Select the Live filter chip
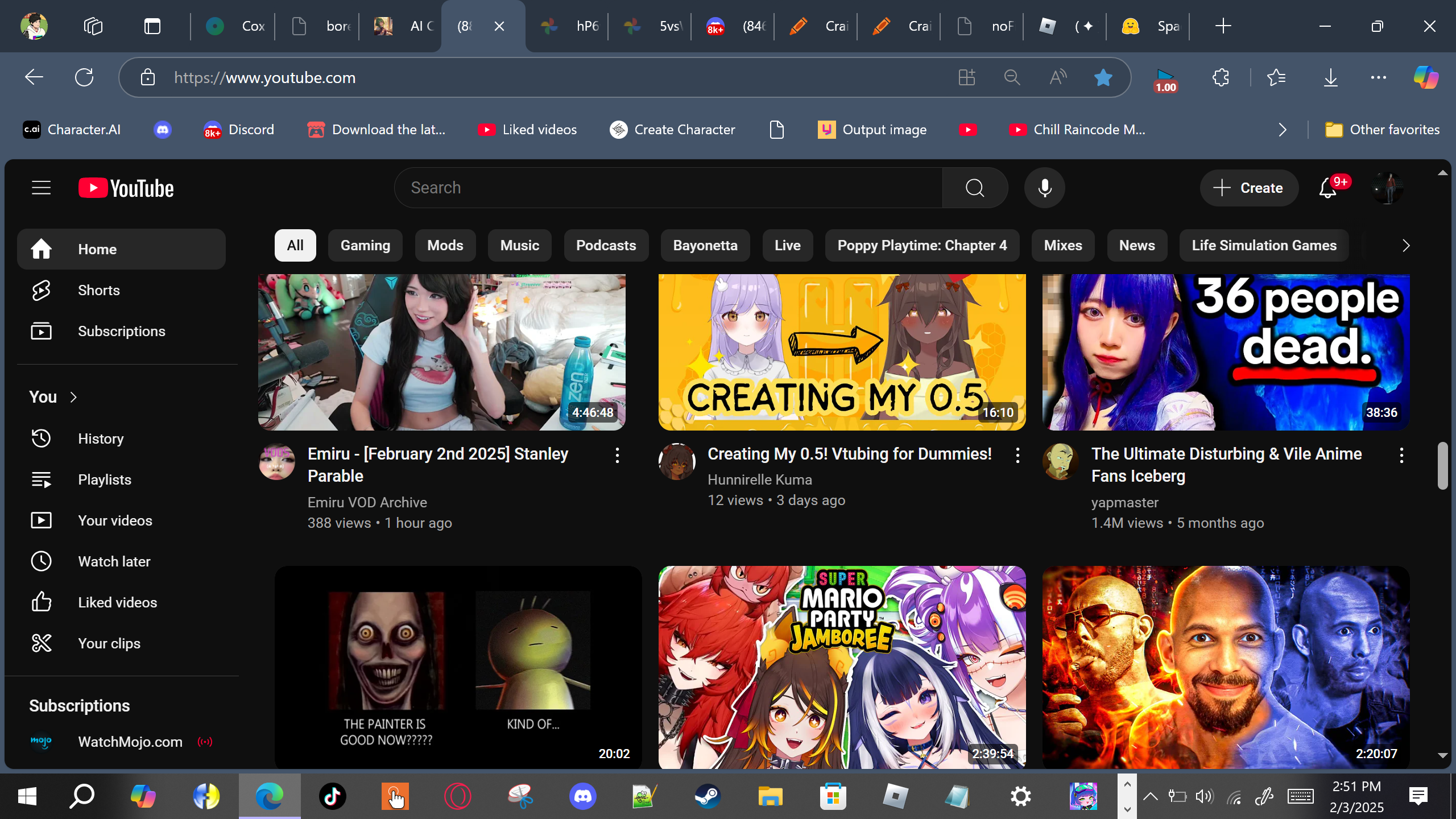 tap(788, 246)
